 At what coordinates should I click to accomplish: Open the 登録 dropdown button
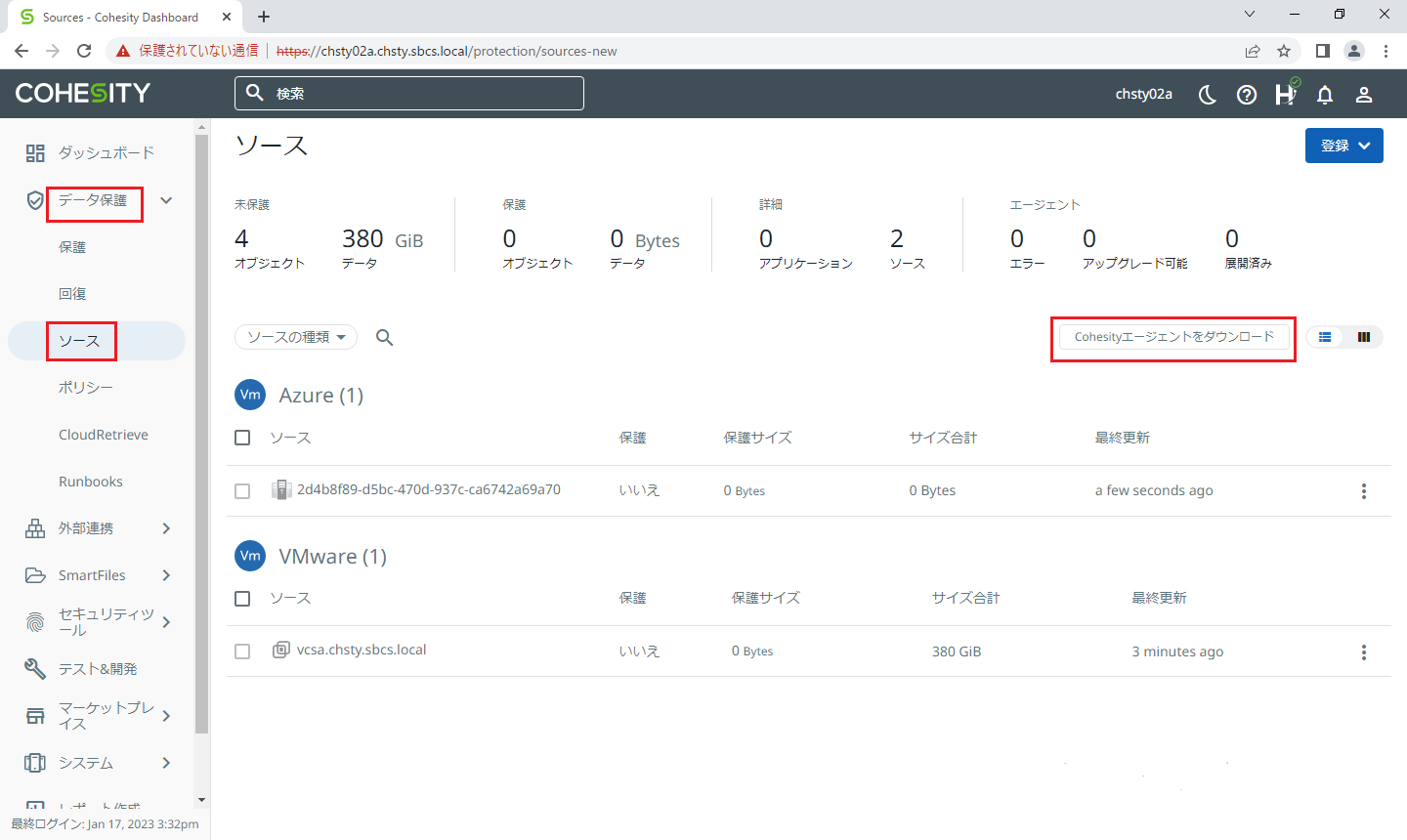(1344, 146)
